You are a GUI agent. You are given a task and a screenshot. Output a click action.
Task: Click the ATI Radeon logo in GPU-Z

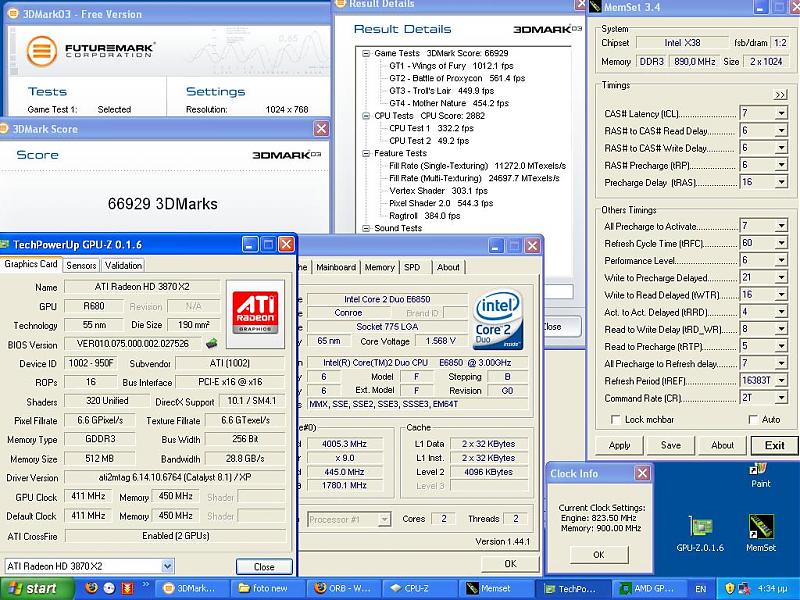pyautogui.click(x=255, y=313)
